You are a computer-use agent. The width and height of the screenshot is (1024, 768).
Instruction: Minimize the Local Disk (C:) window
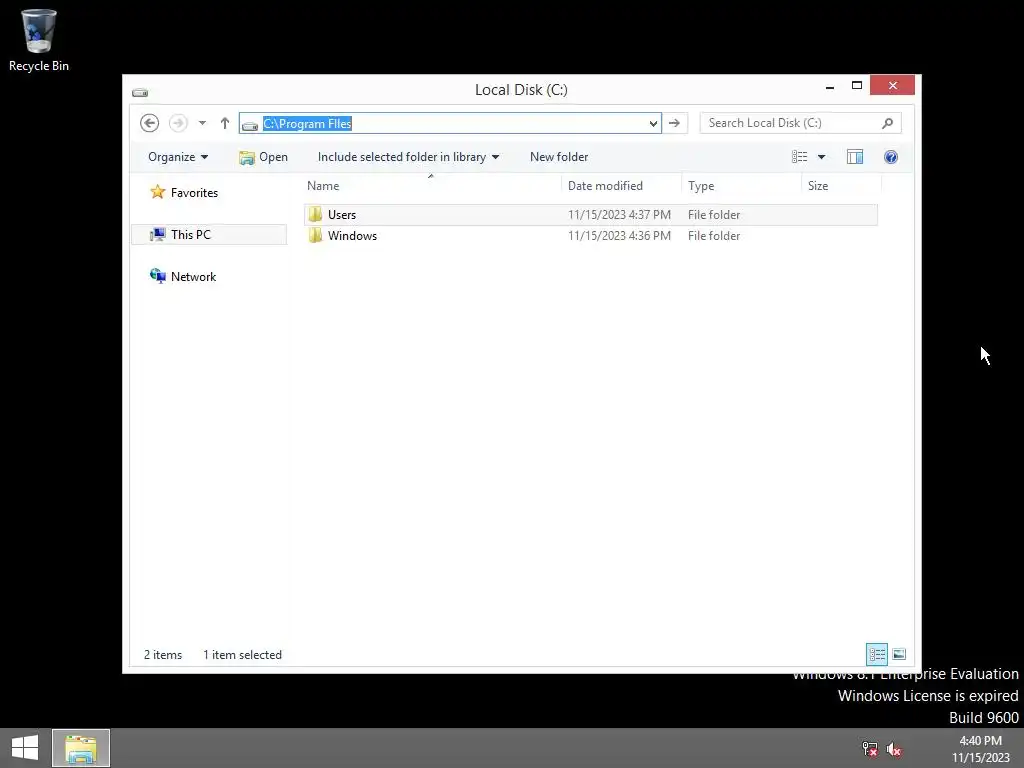830,86
